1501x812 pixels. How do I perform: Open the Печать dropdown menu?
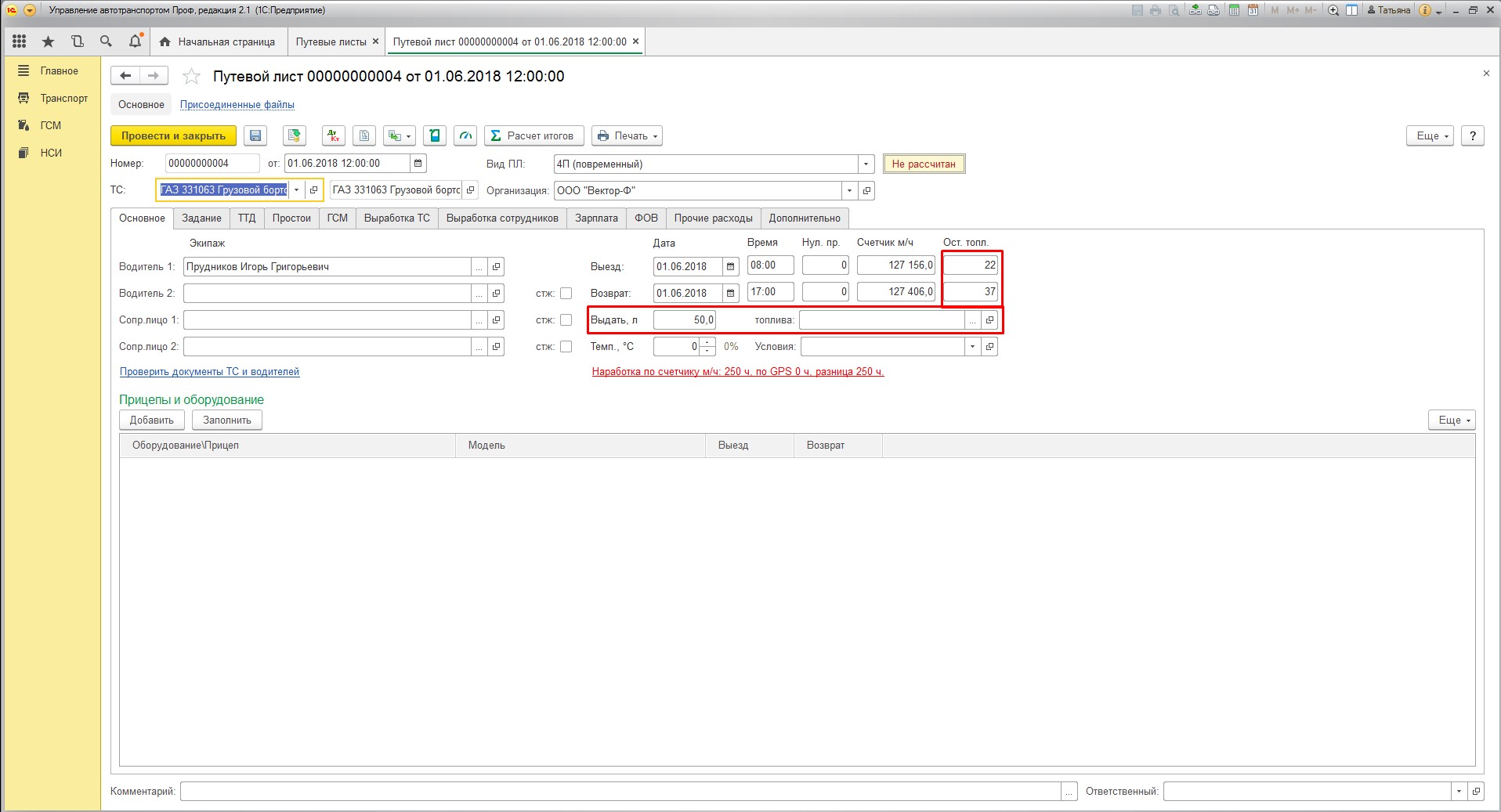click(627, 136)
